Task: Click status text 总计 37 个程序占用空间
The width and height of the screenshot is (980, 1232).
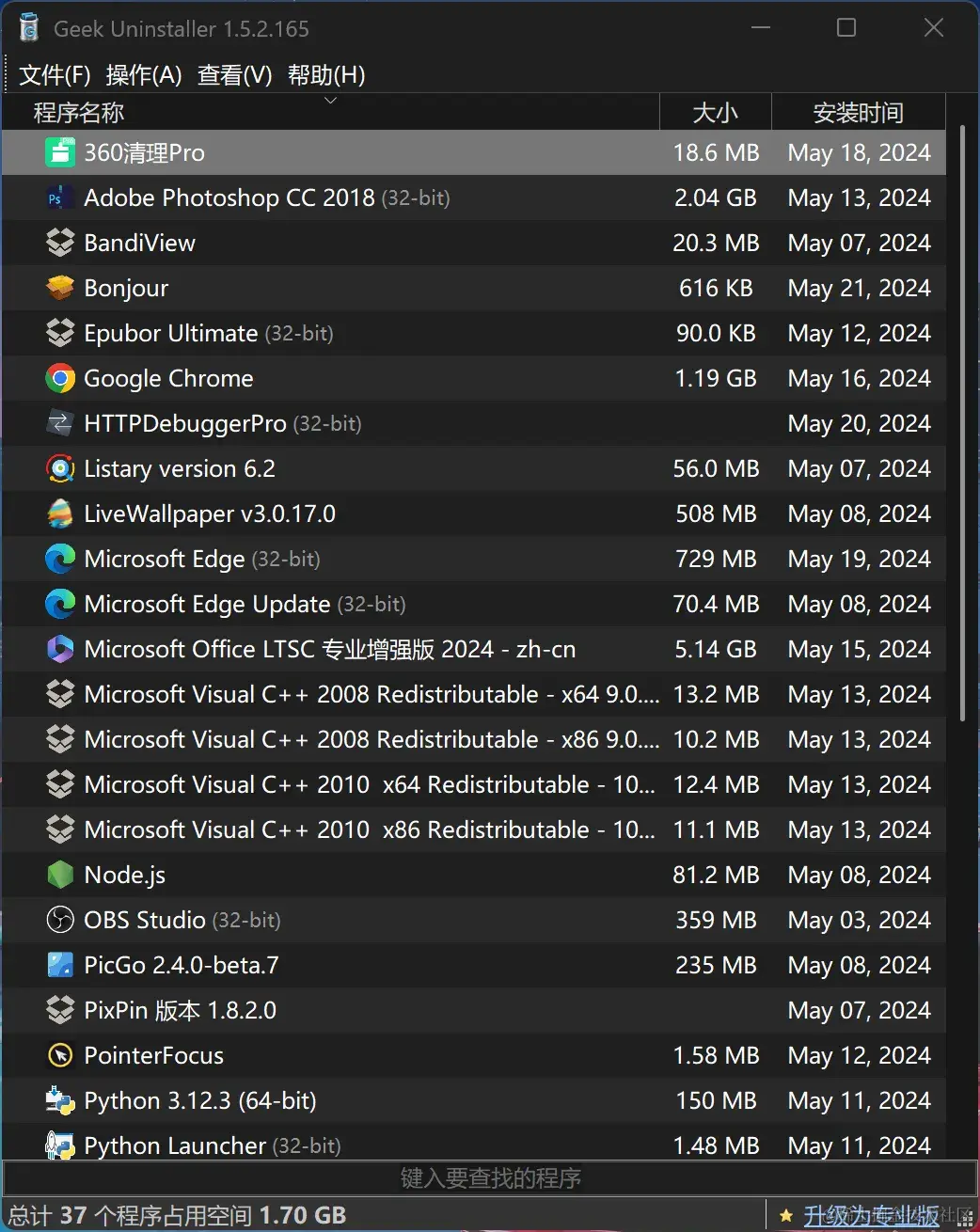Action: [131, 1216]
